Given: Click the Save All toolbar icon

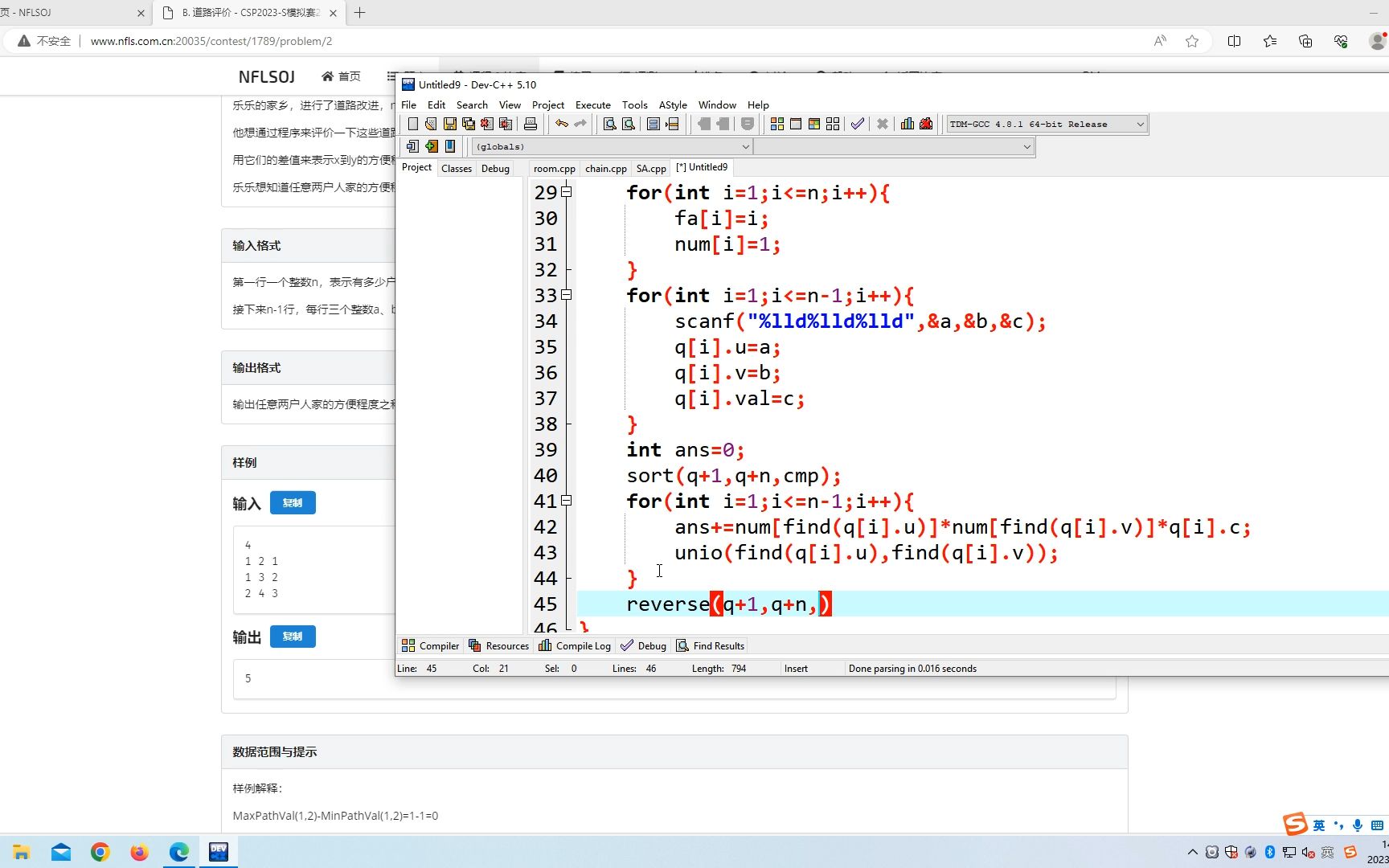Looking at the screenshot, I should 469,124.
